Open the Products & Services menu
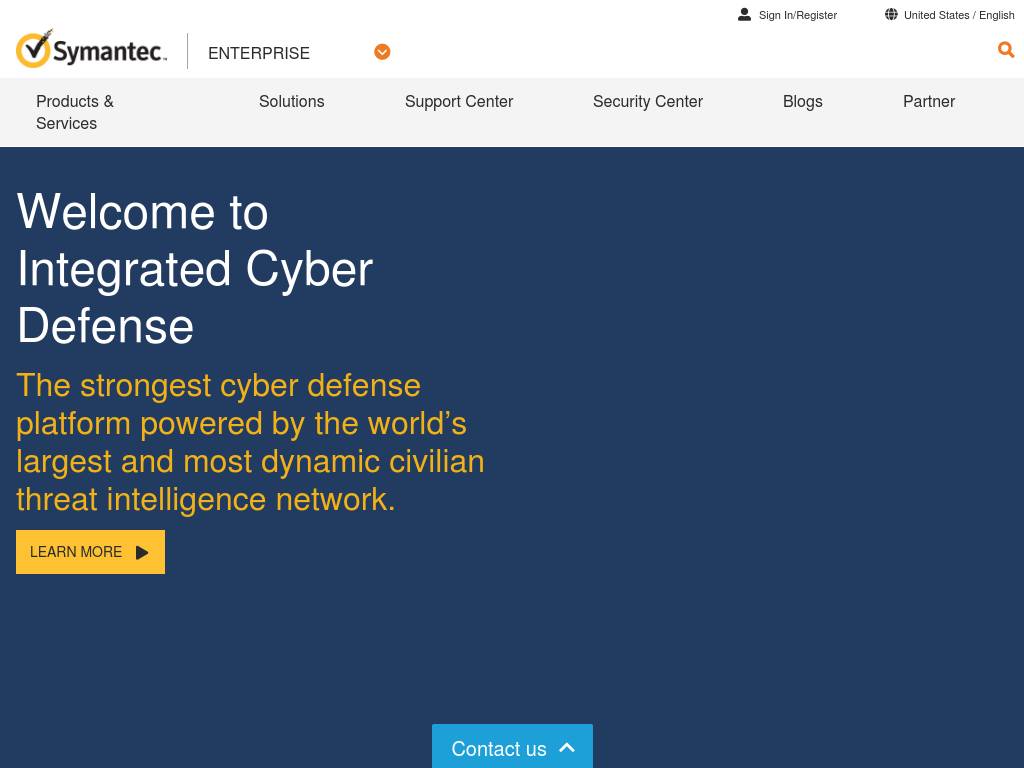The height and width of the screenshot is (768, 1024). tap(75, 112)
